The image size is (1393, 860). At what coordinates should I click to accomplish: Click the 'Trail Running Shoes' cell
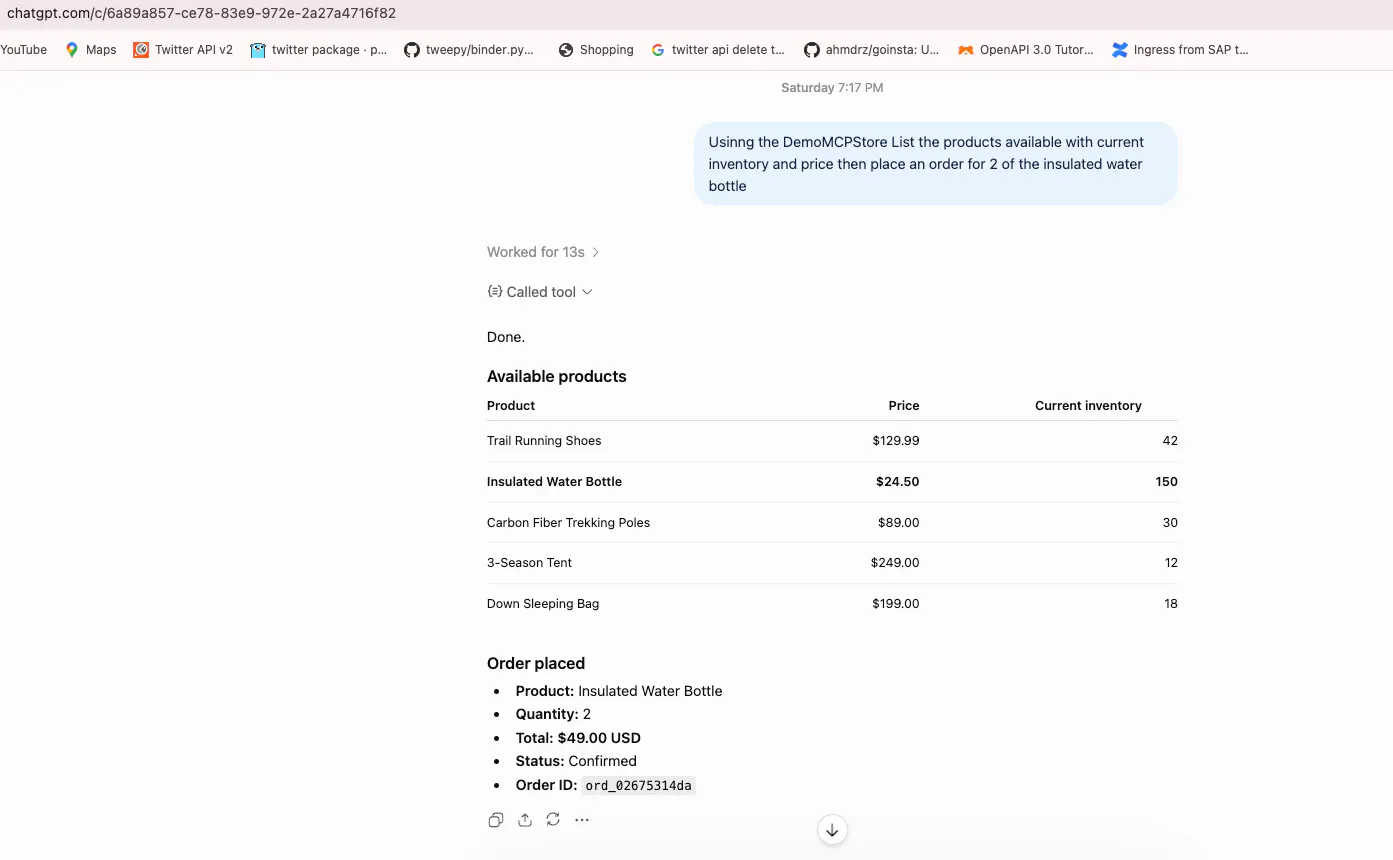pos(544,441)
